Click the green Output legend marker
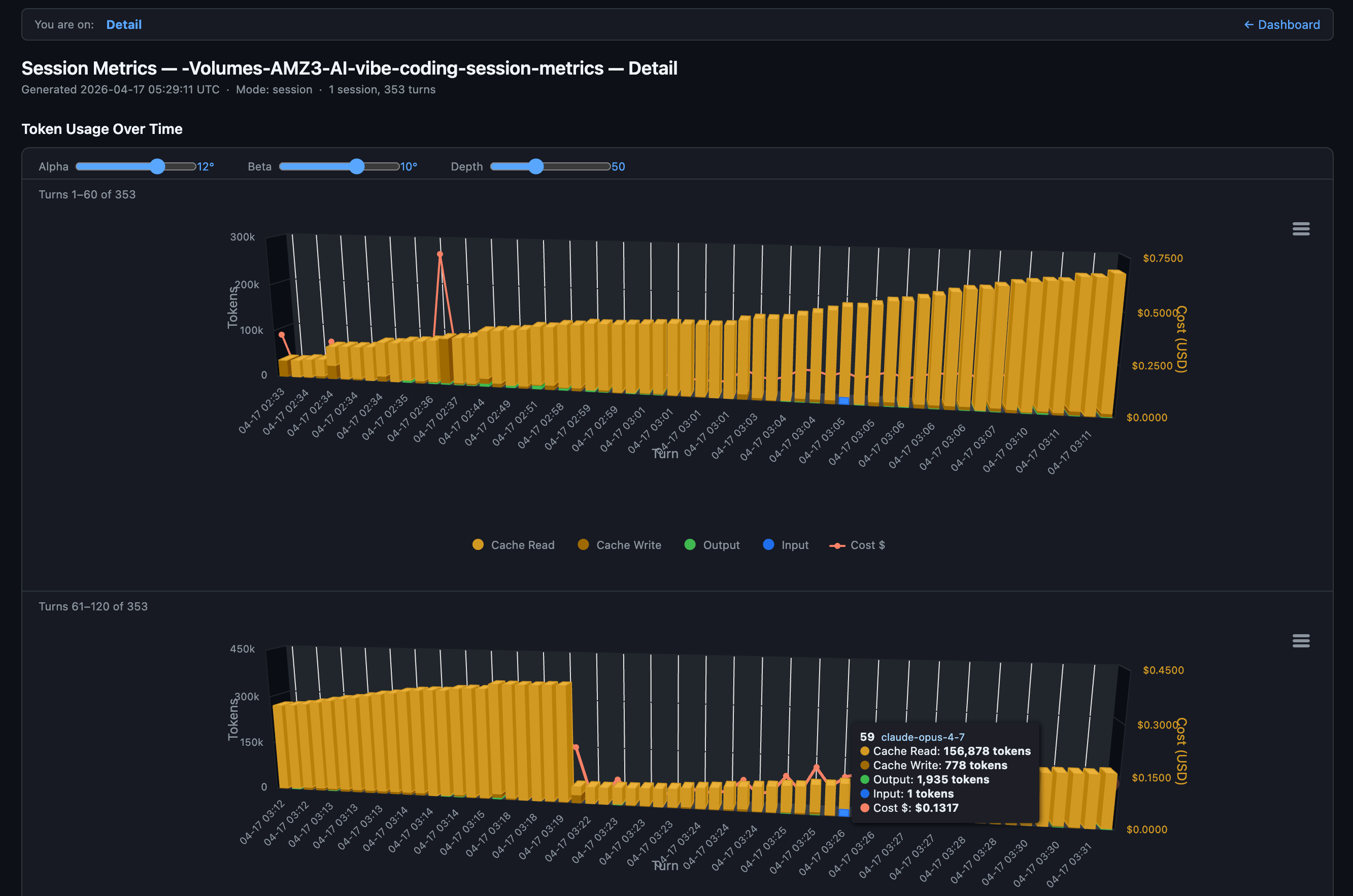Viewport: 1353px width, 896px height. click(690, 544)
